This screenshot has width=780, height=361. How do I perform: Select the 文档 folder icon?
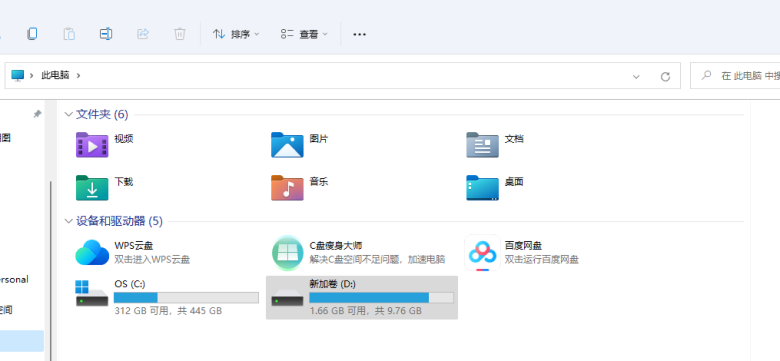[x=482, y=145]
